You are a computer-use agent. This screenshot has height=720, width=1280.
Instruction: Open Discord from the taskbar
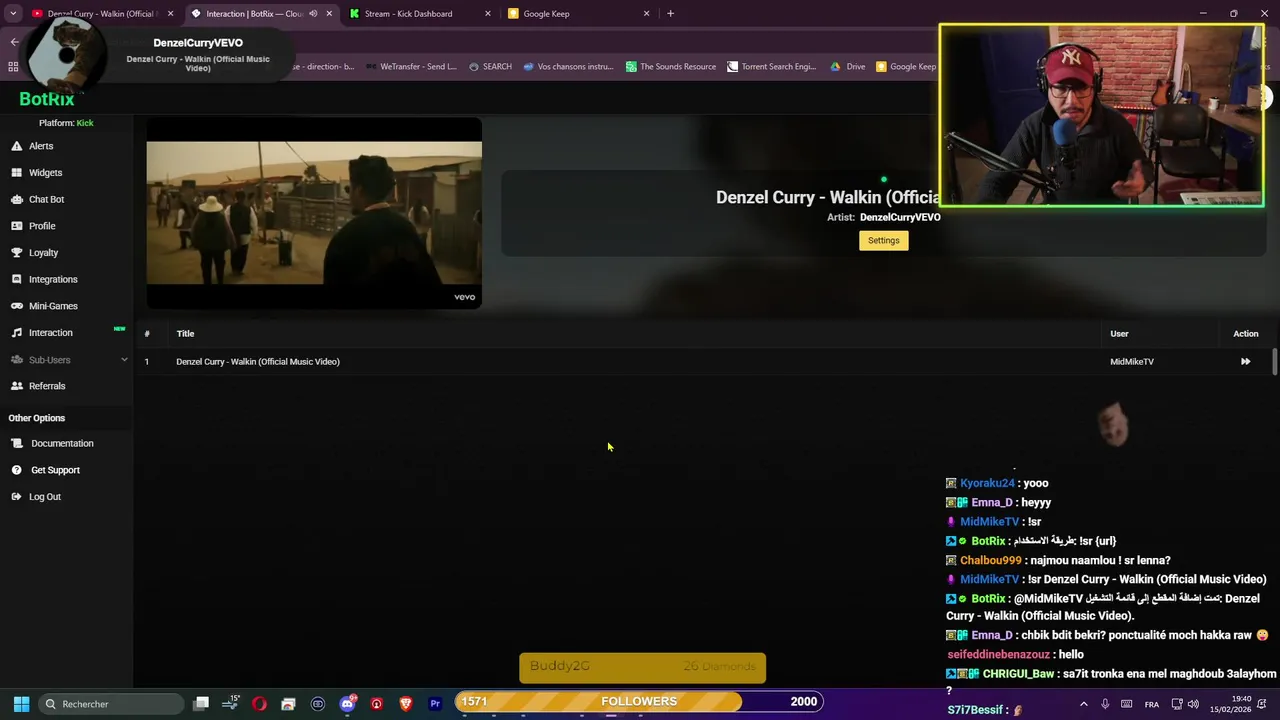pos(347,704)
